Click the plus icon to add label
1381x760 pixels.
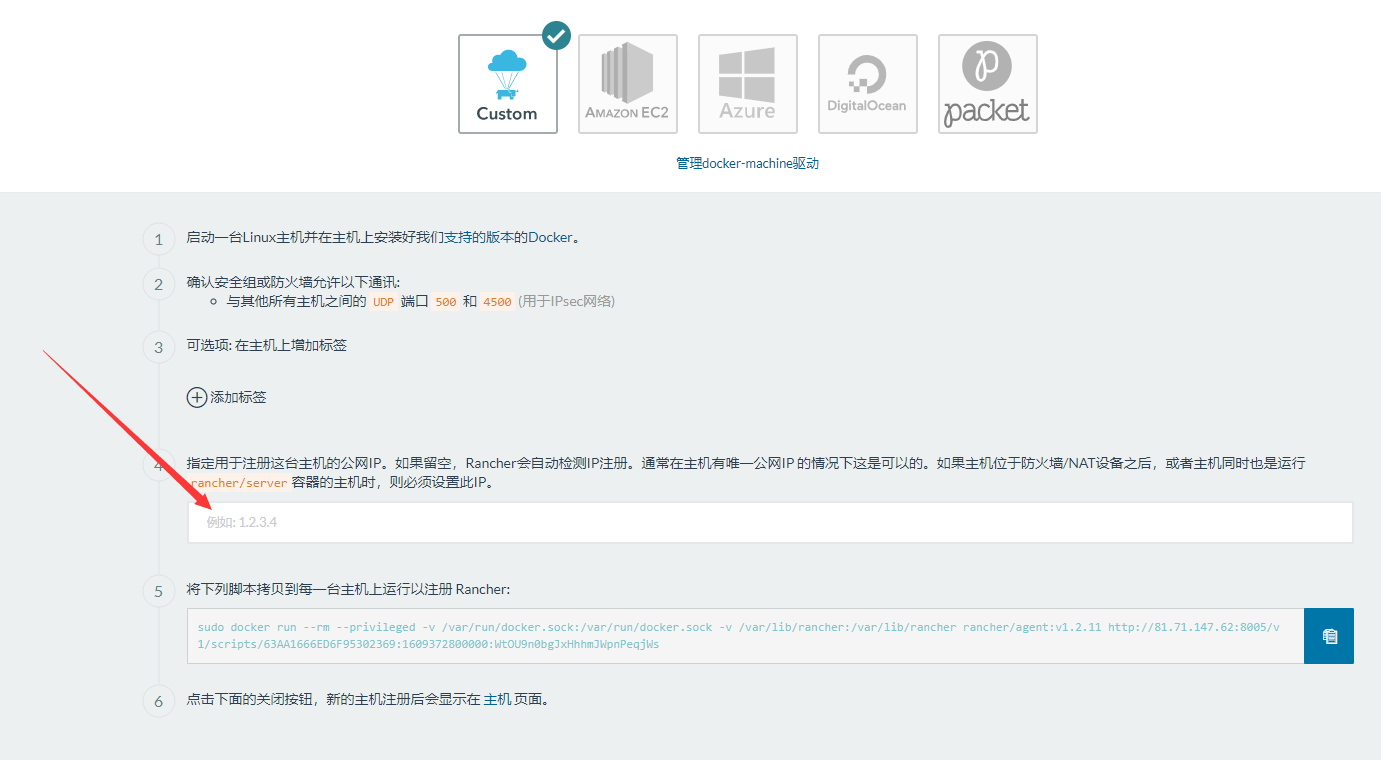coord(197,397)
